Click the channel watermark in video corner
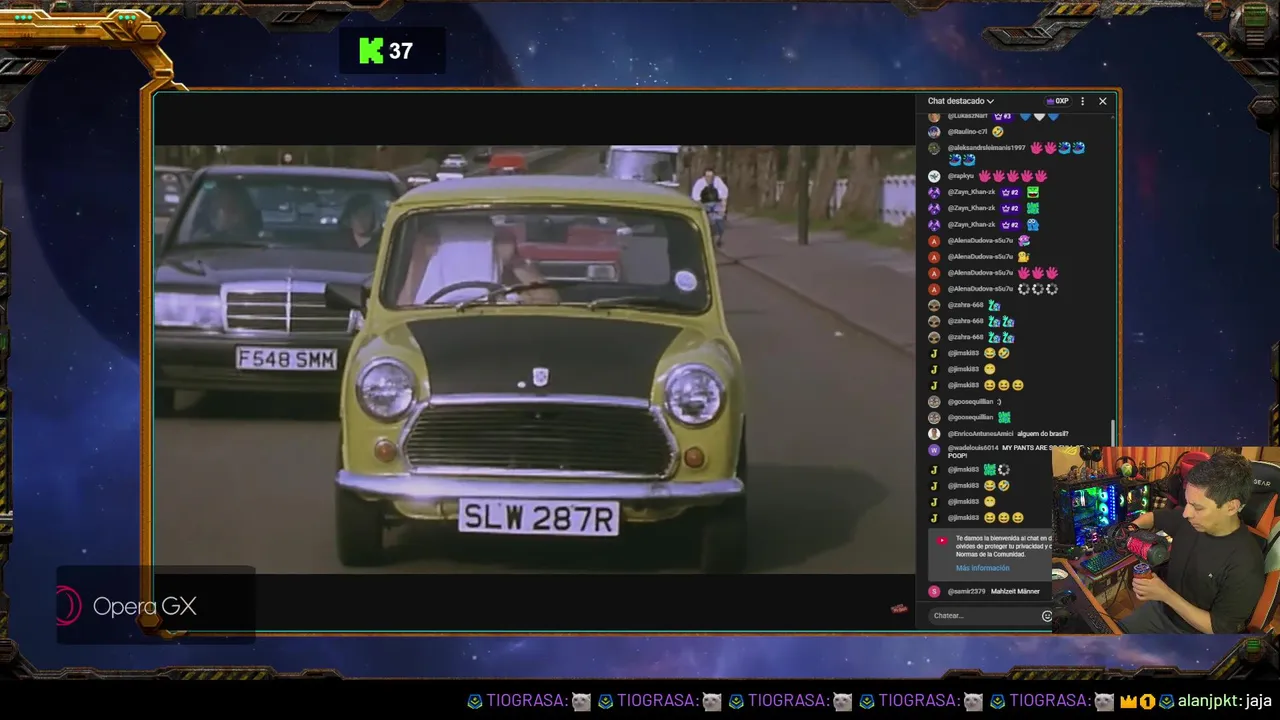 click(x=898, y=608)
